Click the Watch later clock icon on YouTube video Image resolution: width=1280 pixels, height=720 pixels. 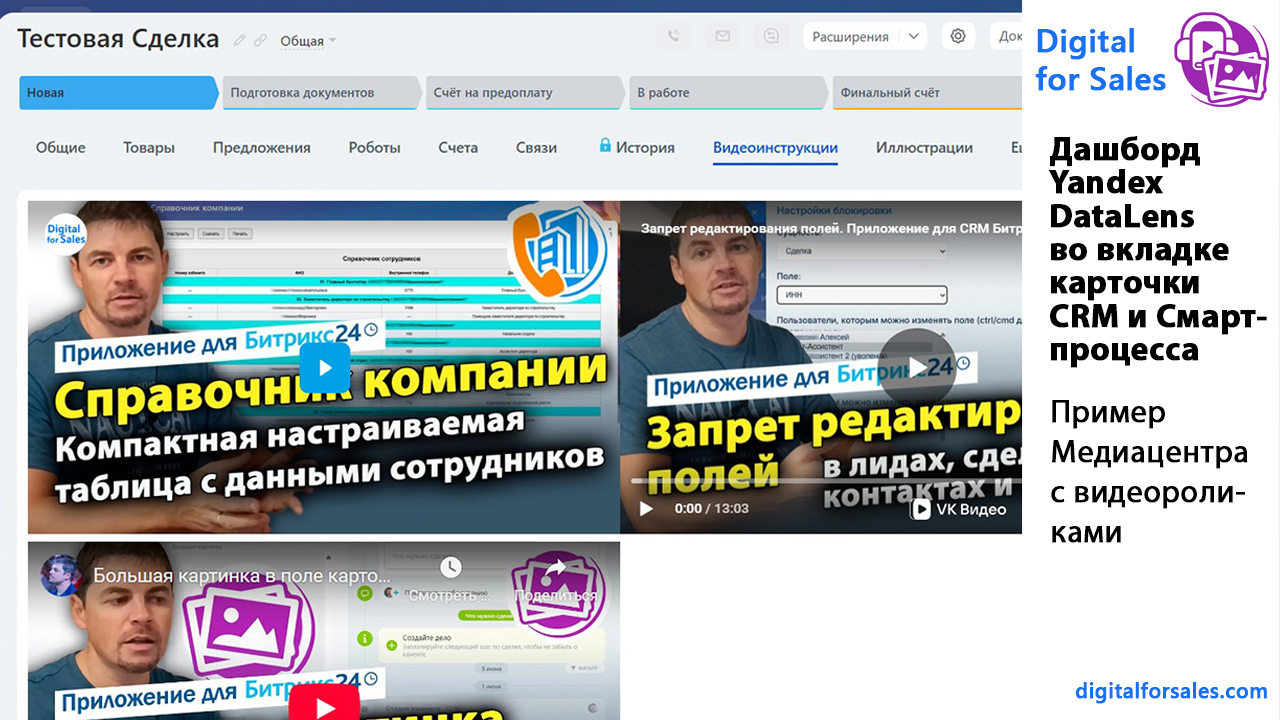point(451,568)
